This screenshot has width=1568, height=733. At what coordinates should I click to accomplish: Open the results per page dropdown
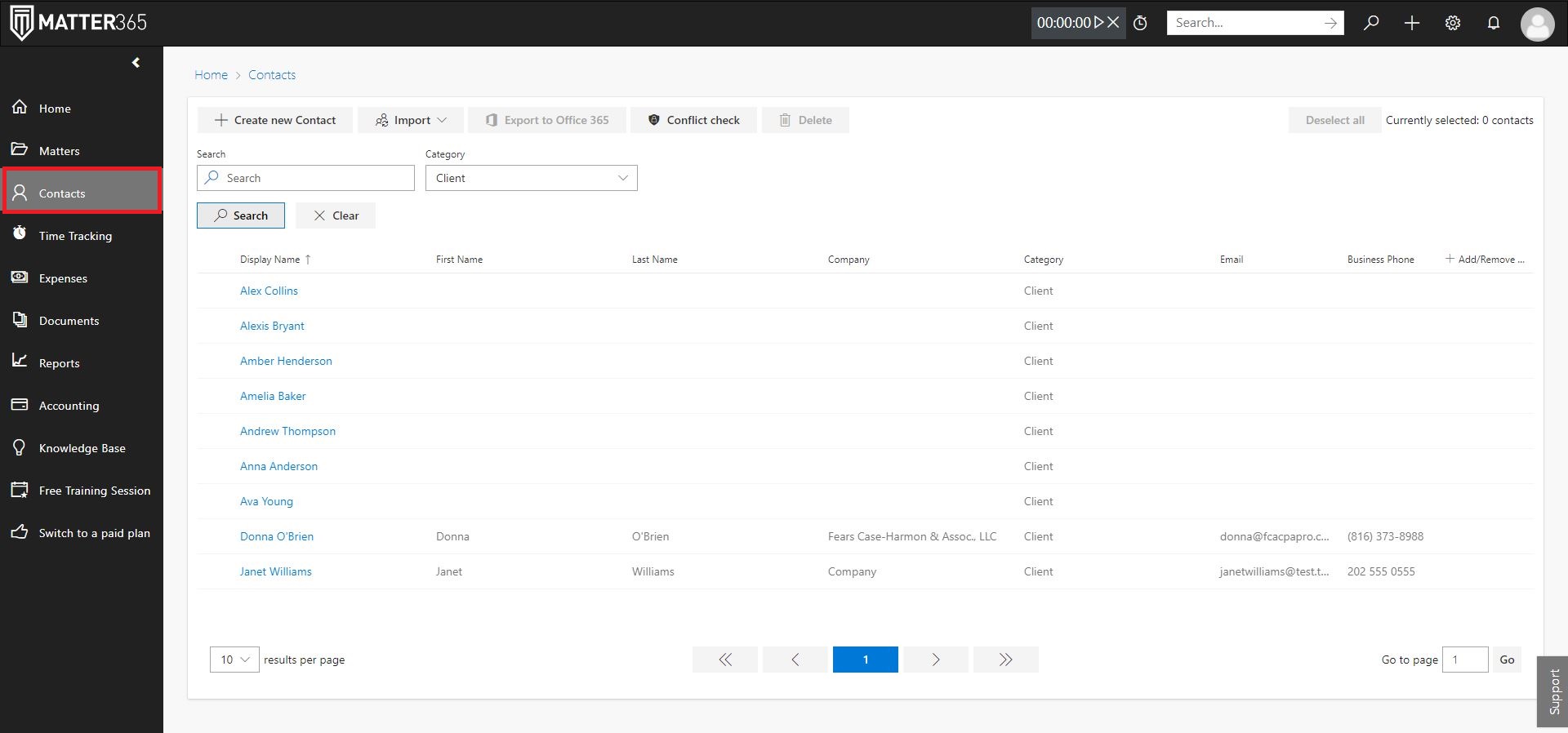[234, 660]
